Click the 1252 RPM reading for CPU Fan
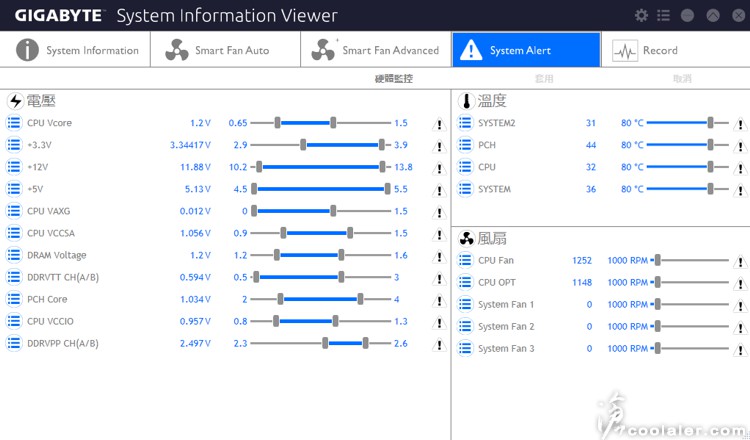 [582, 260]
